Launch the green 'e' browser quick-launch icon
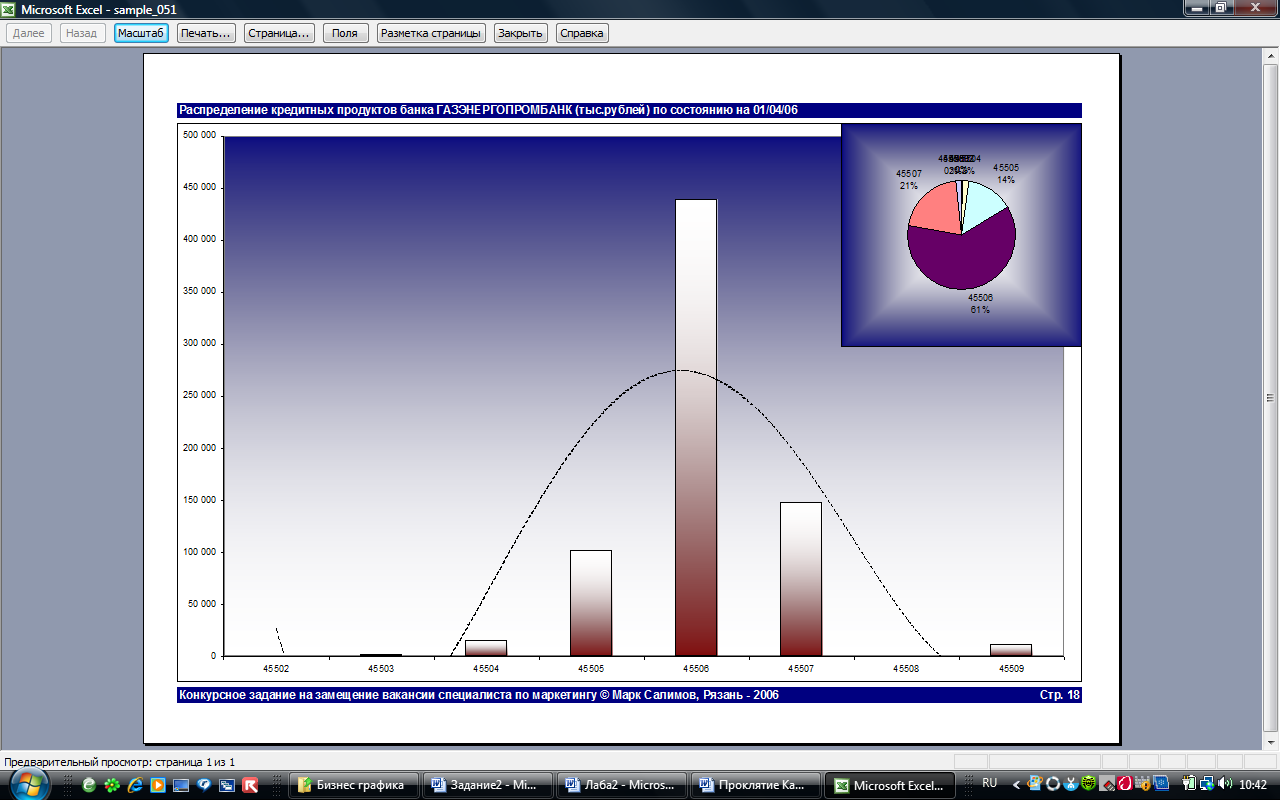Screen dimensions: 1280x800 (x=89, y=785)
